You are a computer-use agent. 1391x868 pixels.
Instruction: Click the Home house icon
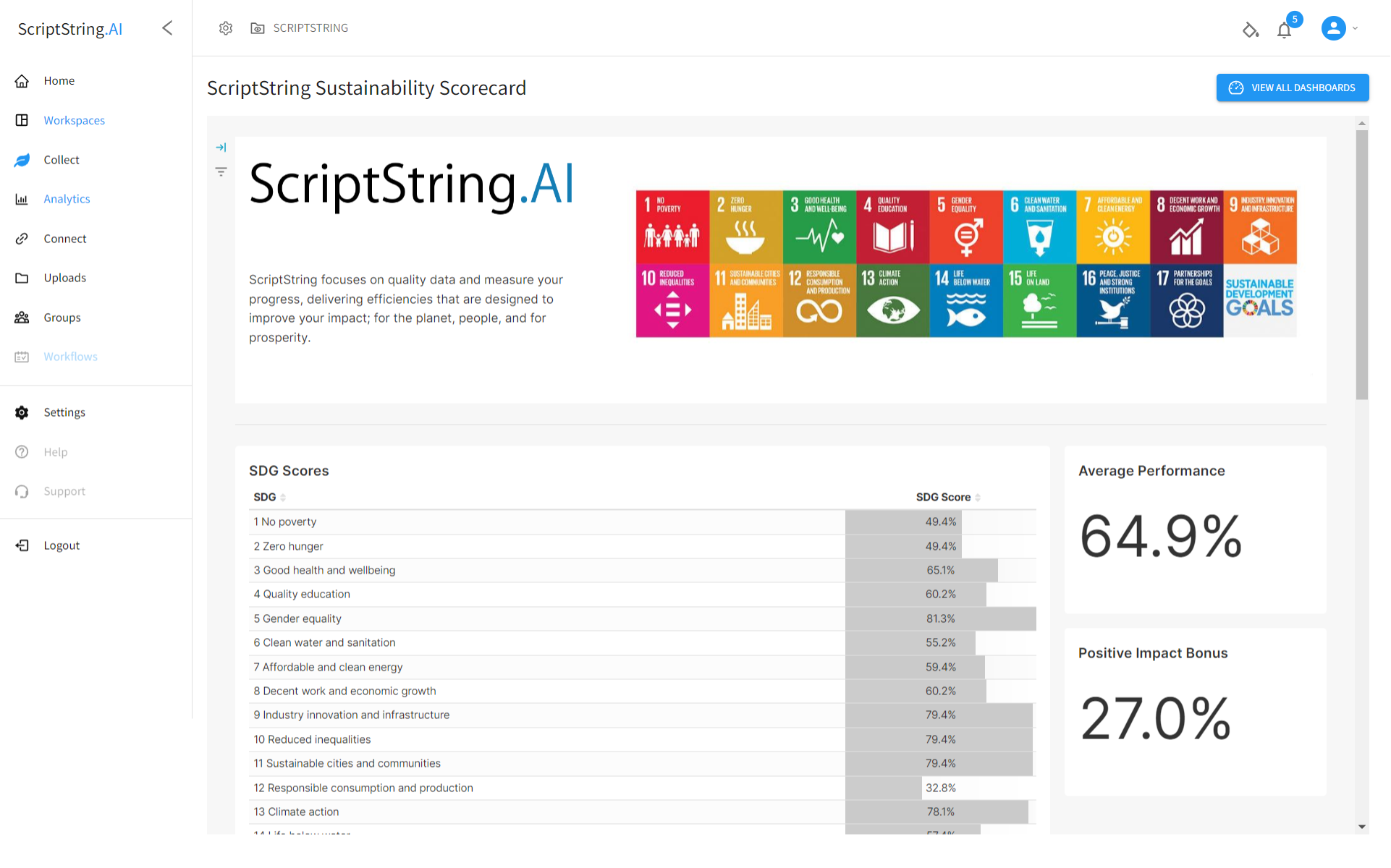(22, 81)
